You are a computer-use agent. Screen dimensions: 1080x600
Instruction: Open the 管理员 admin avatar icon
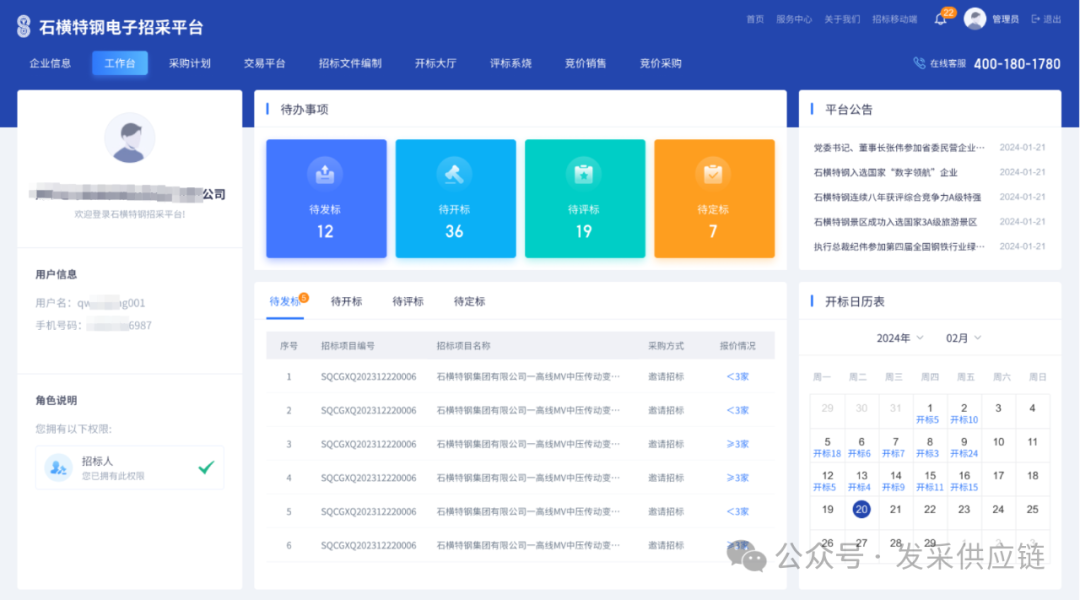(975, 18)
